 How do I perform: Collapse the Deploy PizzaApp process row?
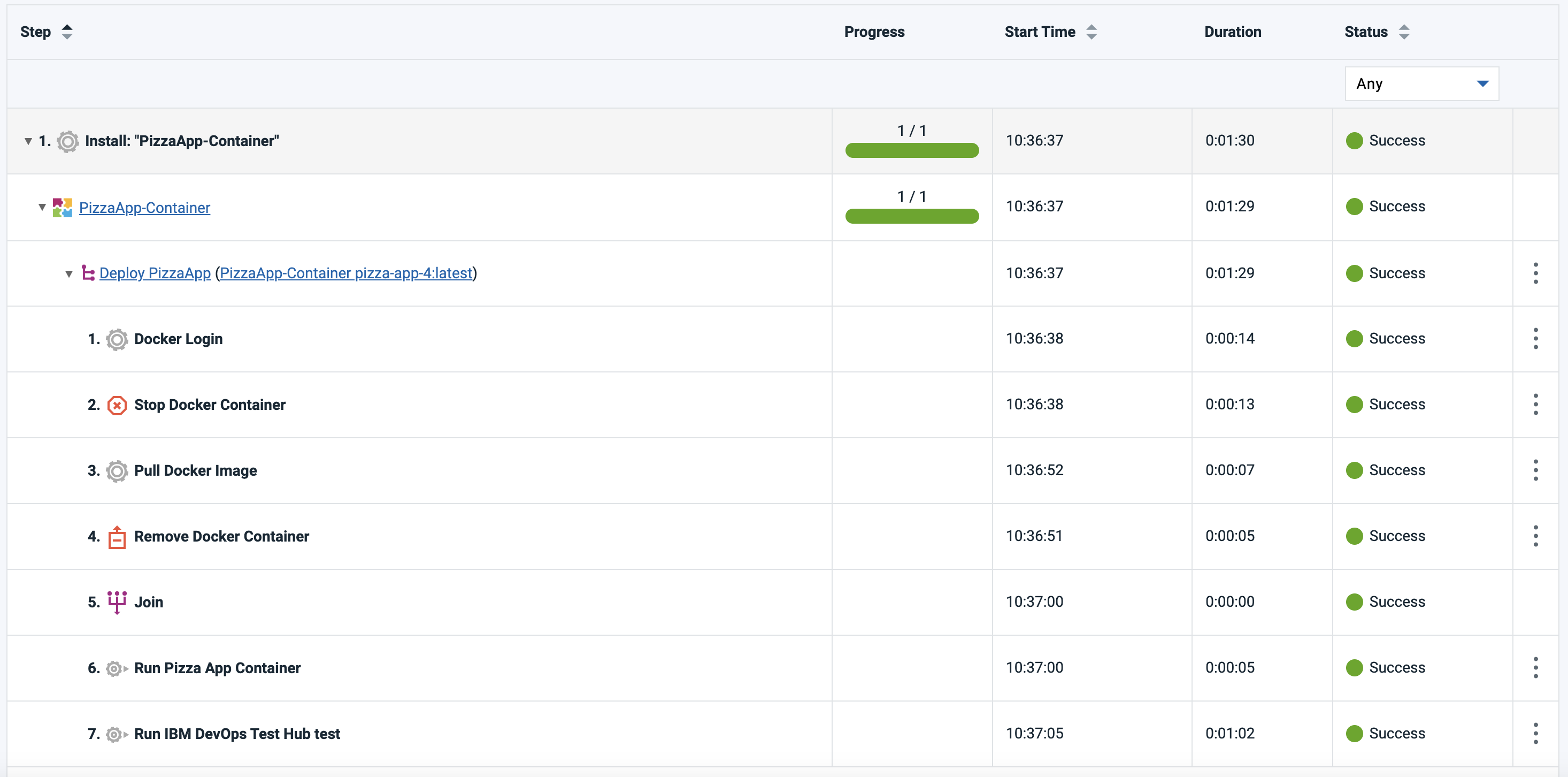[69, 273]
